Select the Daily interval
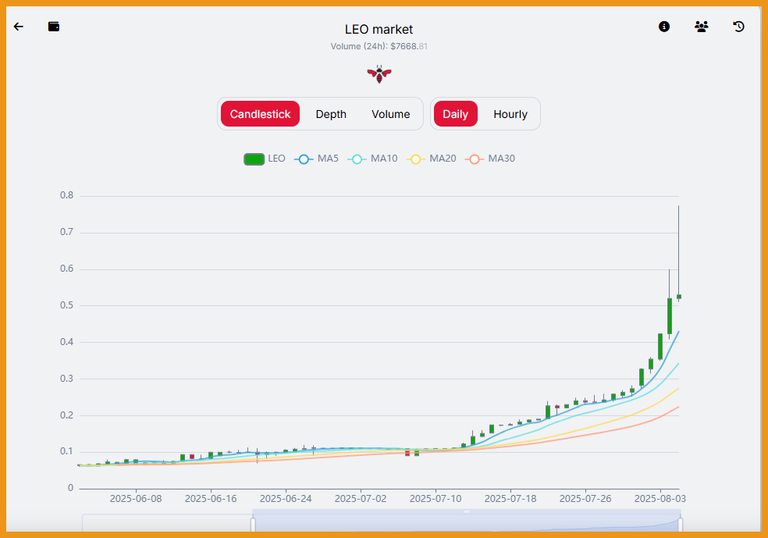 coord(456,114)
